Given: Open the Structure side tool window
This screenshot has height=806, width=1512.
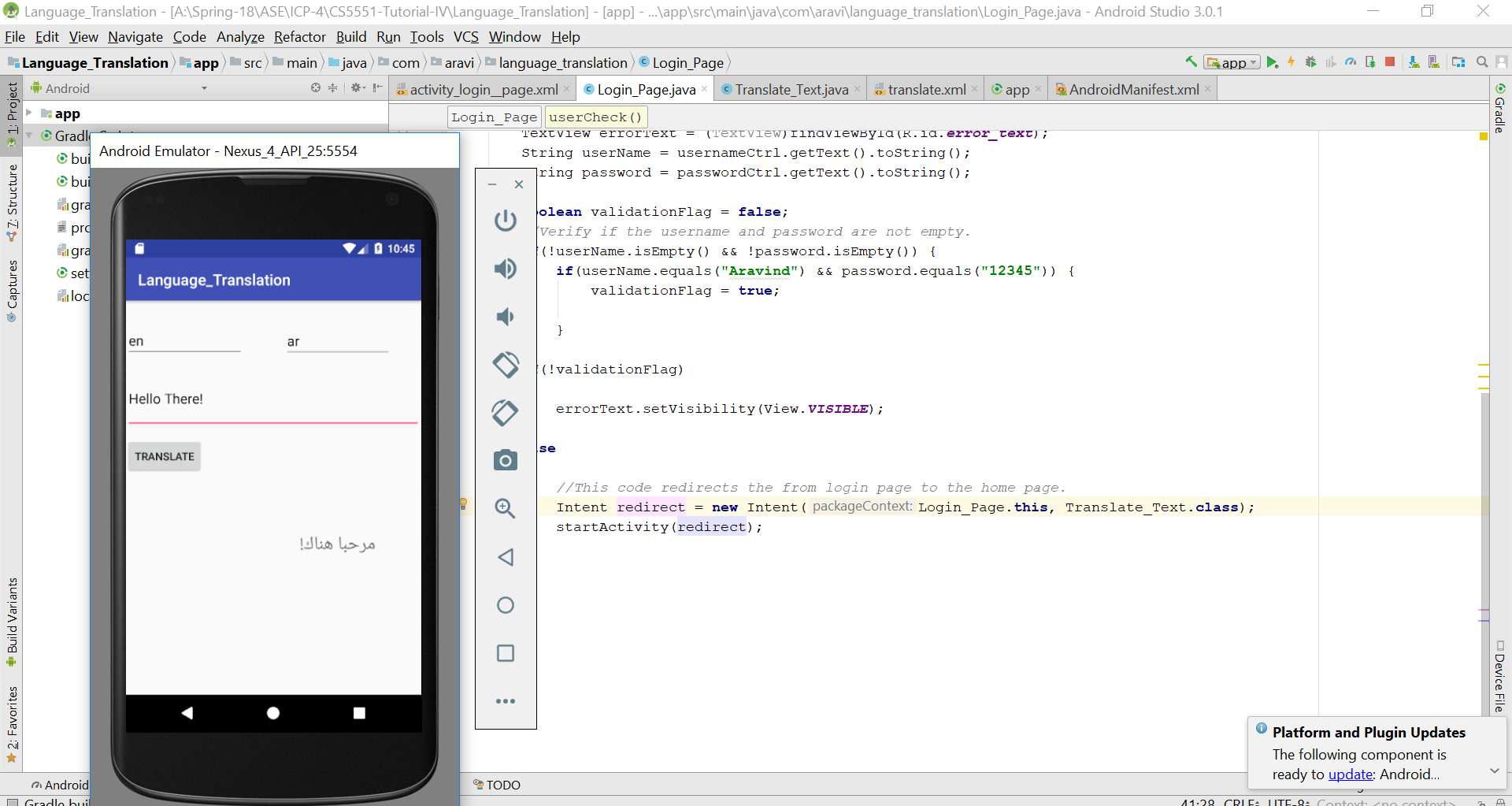Looking at the screenshot, I should [x=12, y=202].
